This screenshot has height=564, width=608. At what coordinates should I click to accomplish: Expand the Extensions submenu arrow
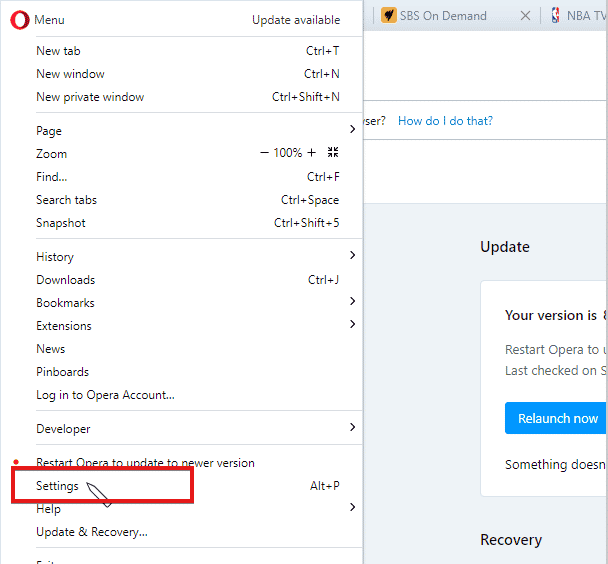click(x=352, y=324)
